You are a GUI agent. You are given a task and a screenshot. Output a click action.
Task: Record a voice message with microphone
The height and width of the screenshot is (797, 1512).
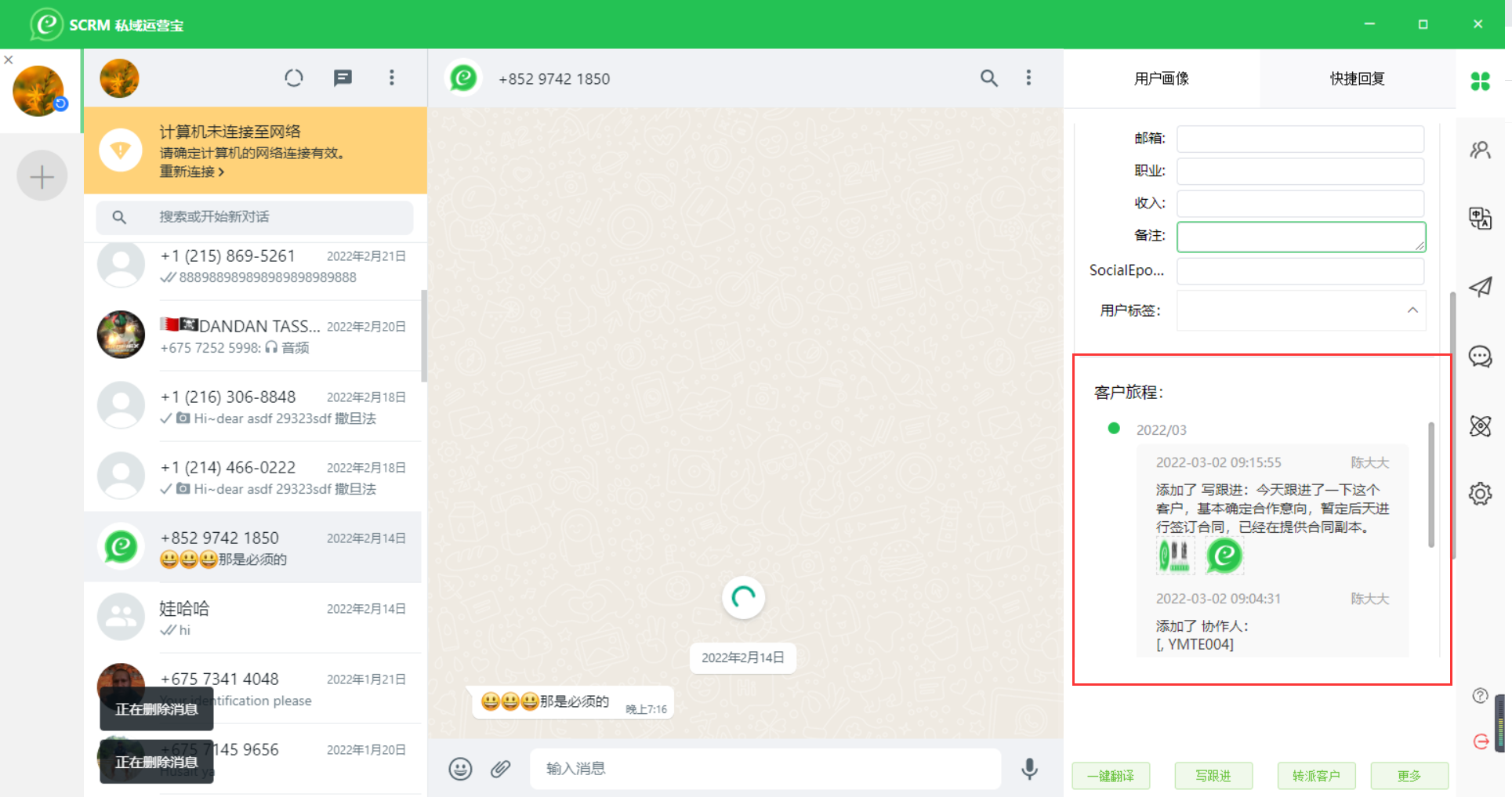point(1030,769)
